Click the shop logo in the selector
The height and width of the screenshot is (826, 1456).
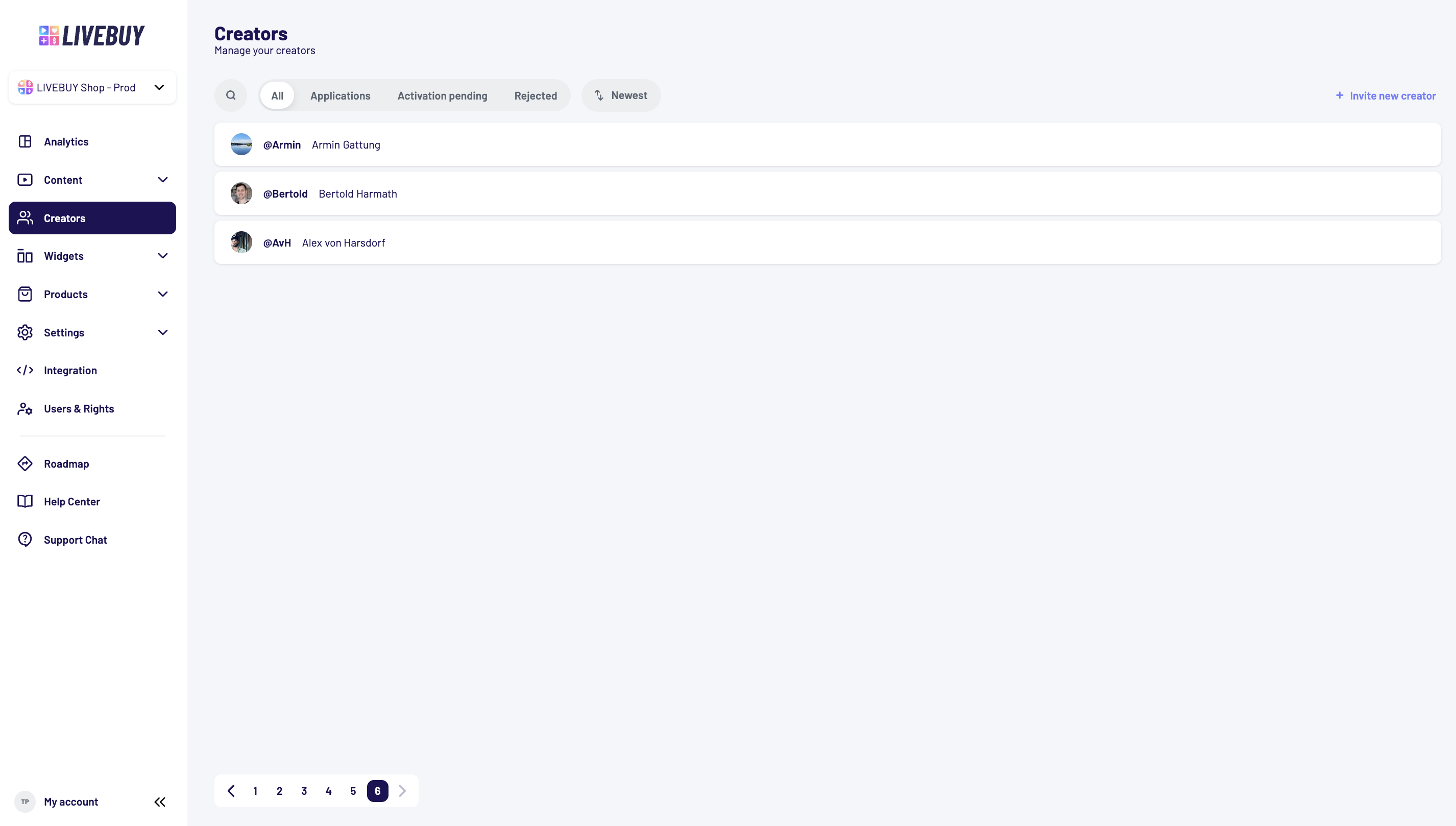pyautogui.click(x=25, y=87)
